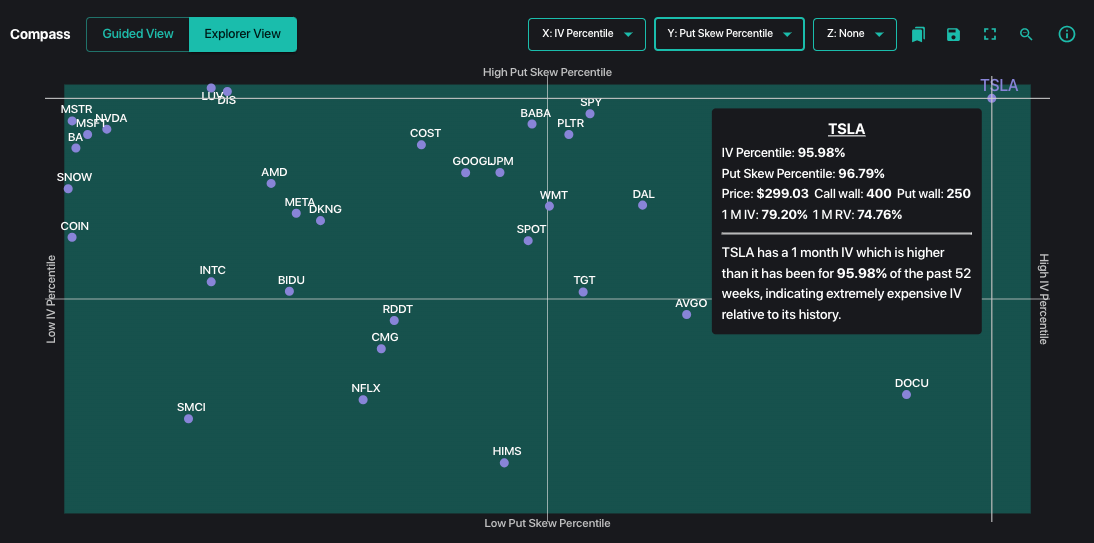Viewport: 1094px width, 543px height.
Task: Click the NVDA data point
Action: pyautogui.click(x=107, y=129)
